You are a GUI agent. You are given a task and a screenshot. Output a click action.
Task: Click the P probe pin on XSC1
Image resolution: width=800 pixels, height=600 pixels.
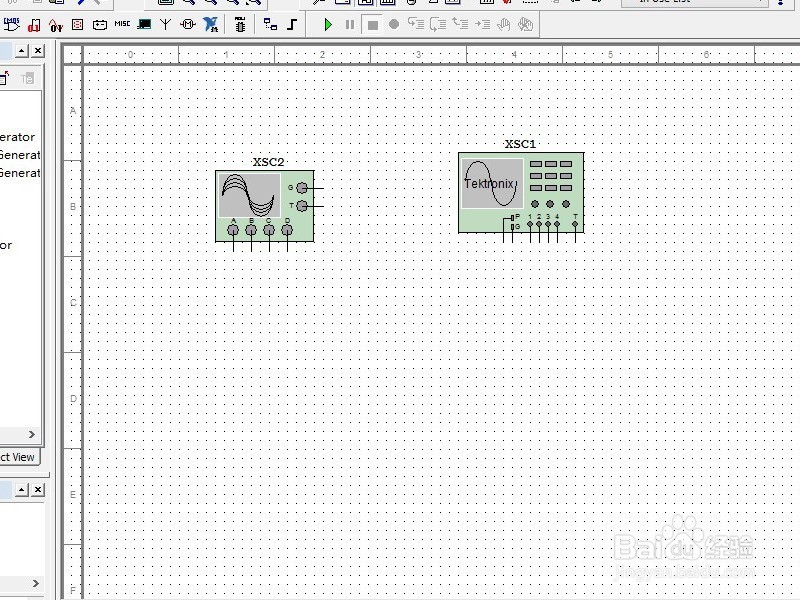click(512, 218)
